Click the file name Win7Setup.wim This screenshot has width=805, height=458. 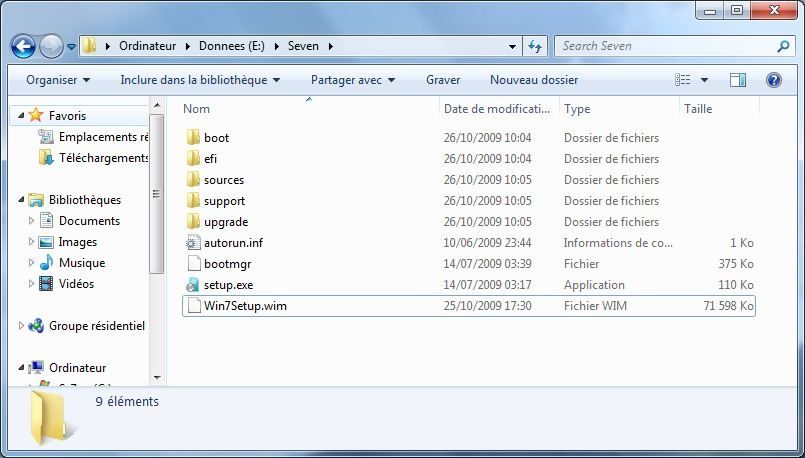coord(245,306)
